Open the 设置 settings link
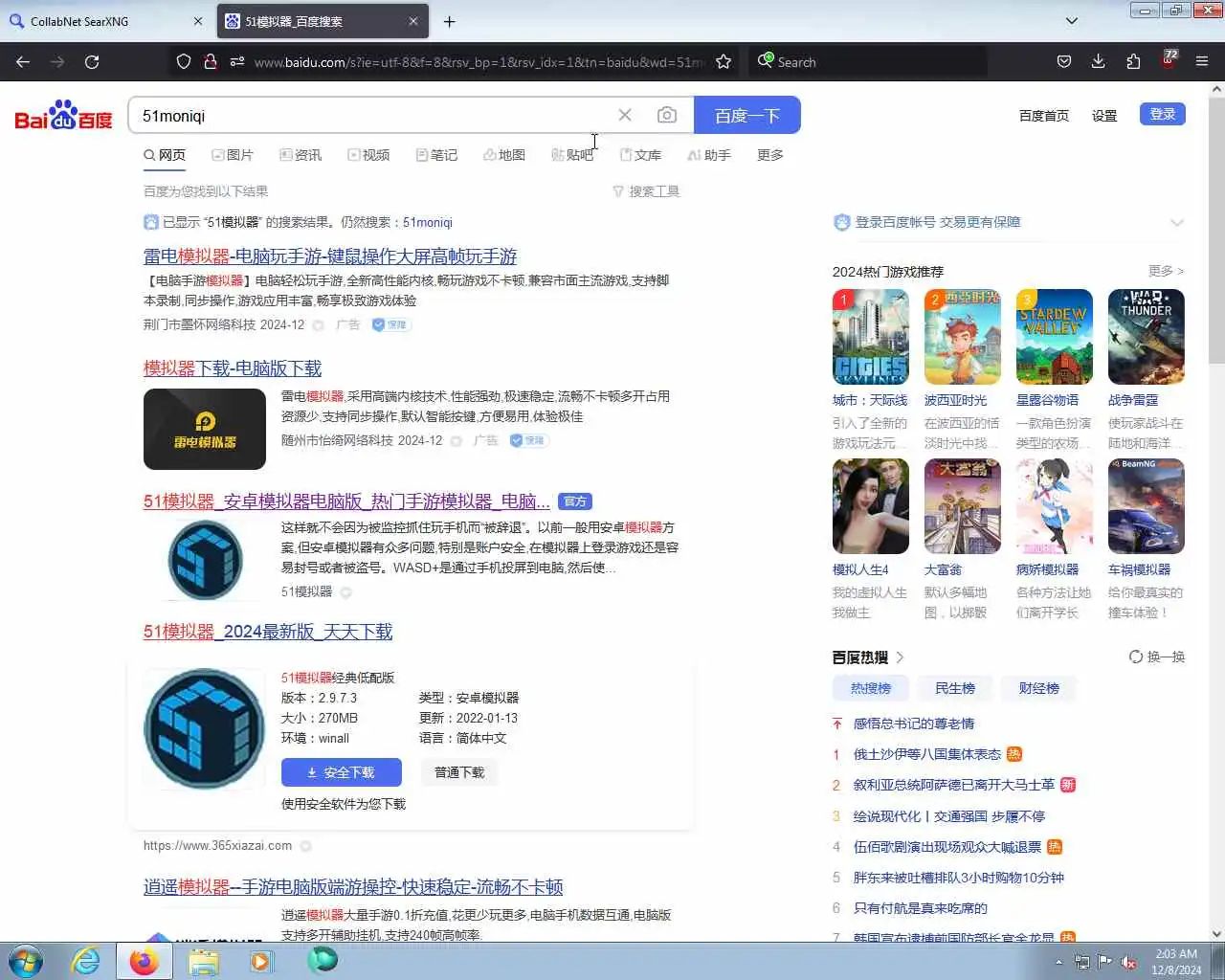 pos(1104,115)
